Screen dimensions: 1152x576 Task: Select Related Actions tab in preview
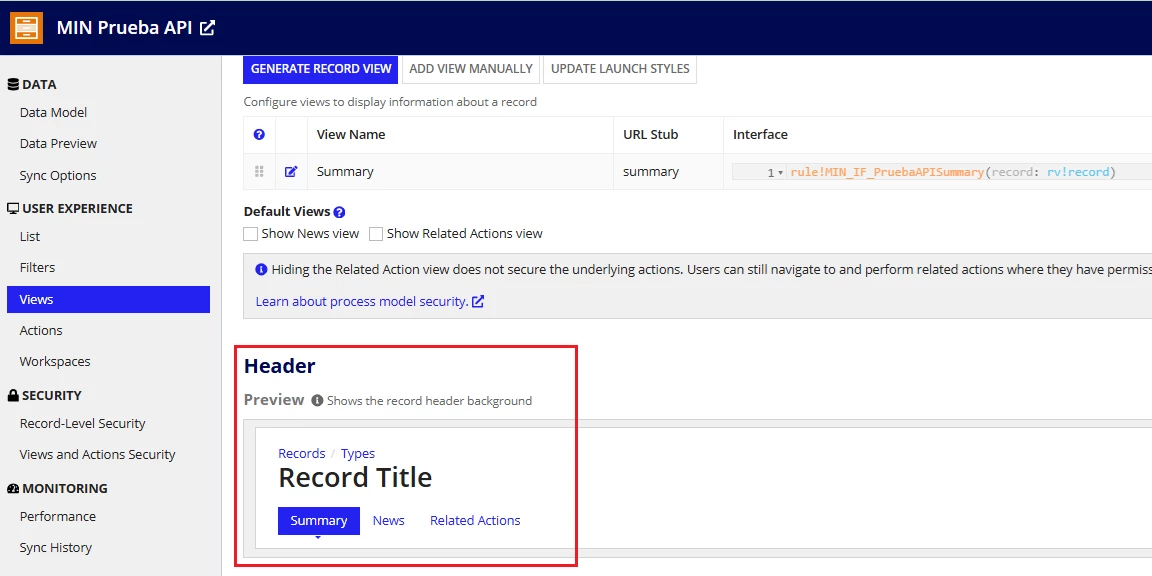click(475, 520)
